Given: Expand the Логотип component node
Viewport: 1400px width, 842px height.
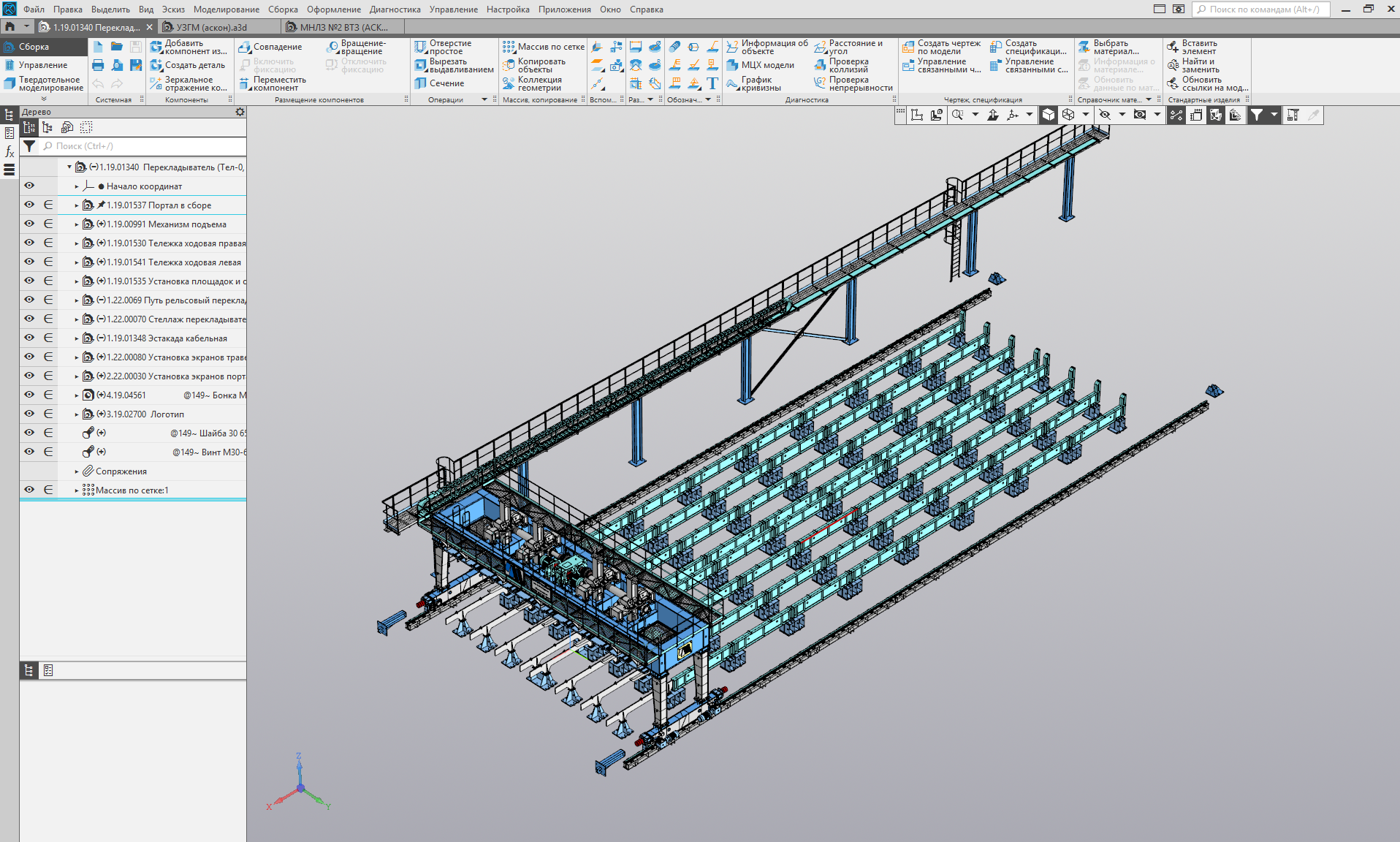Looking at the screenshot, I should (77, 414).
